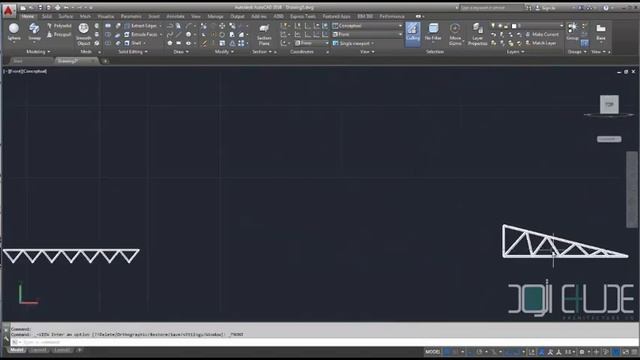Viewport: 640px width, 360px height.
Task: Select the Sweep tool
Action: 34,32
